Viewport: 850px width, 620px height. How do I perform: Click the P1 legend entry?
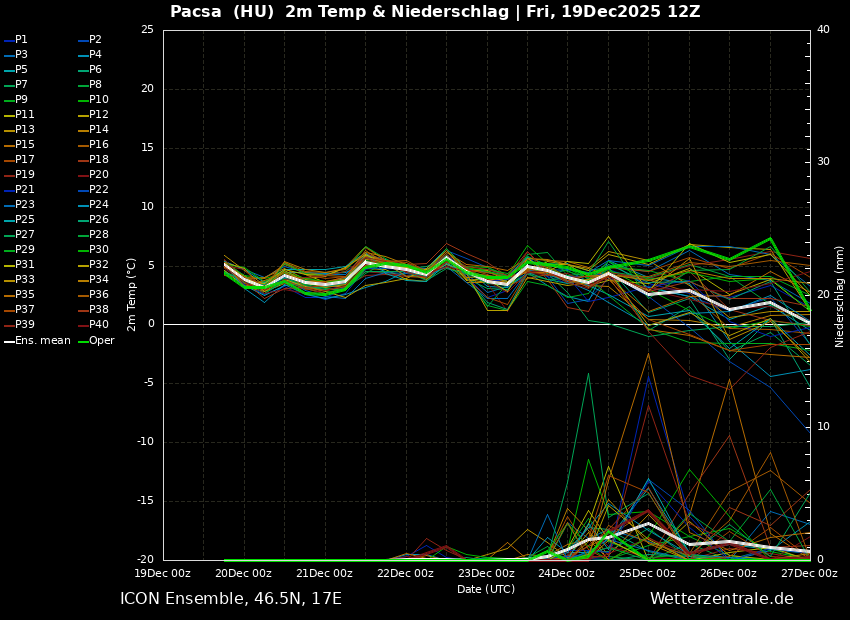(21, 40)
